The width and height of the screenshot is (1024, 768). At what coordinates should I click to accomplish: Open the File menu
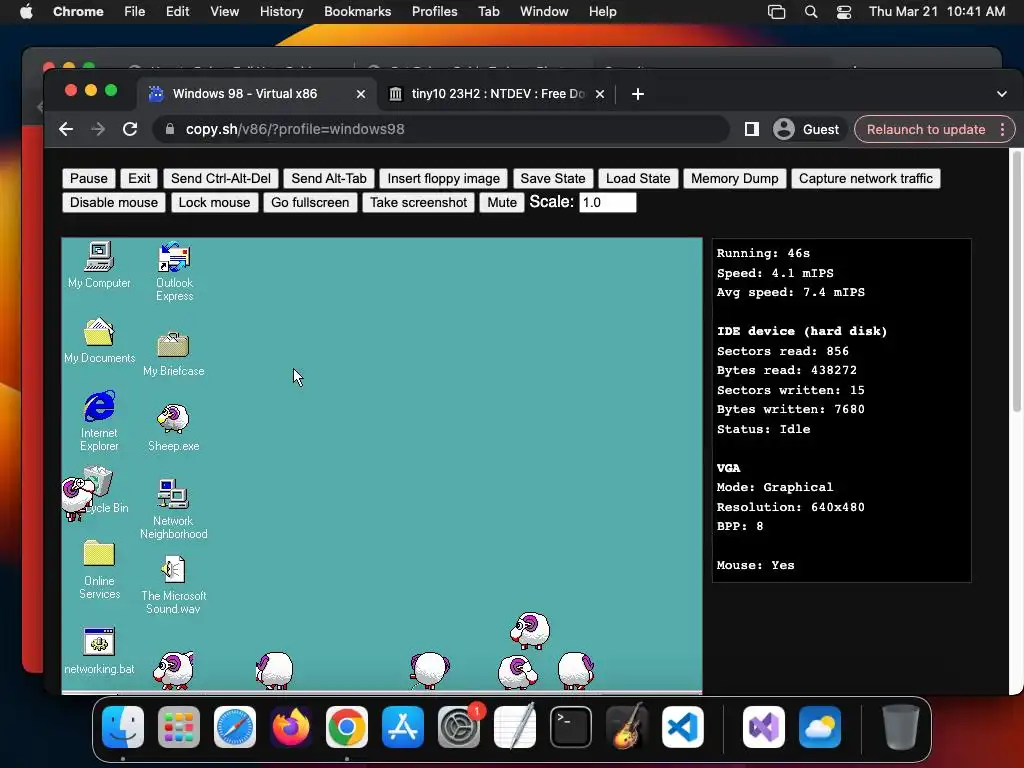[135, 12]
